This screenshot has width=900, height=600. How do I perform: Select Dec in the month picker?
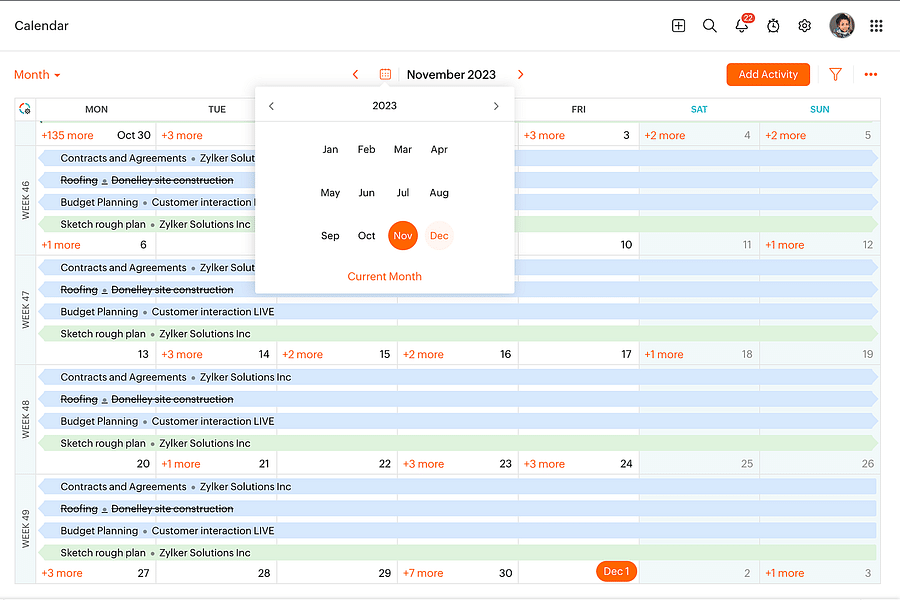point(439,235)
